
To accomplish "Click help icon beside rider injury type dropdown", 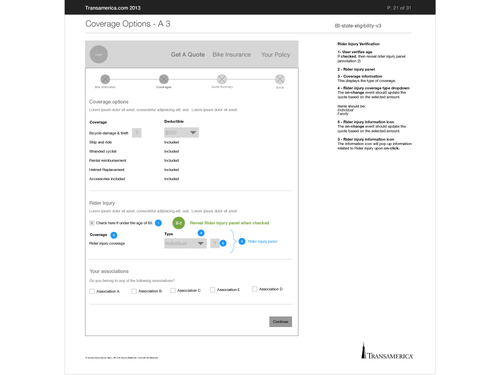I will (215, 243).
